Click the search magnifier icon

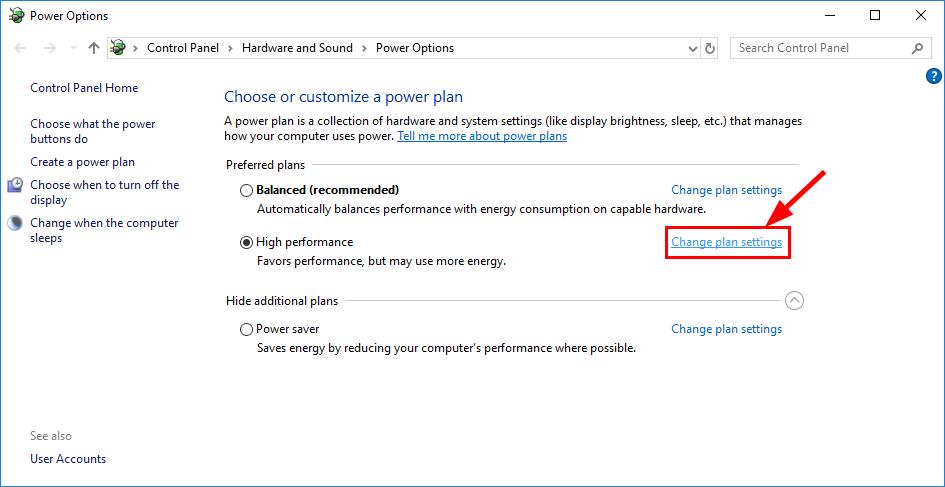(917, 48)
